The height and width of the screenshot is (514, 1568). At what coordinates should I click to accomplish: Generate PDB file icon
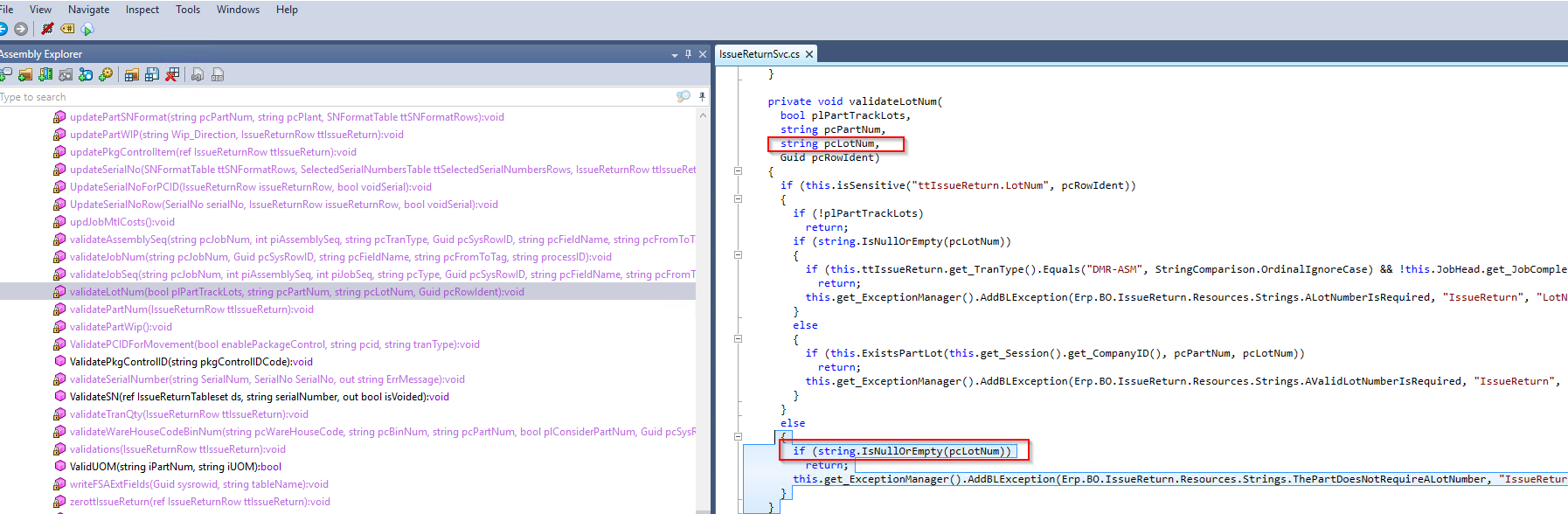[x=218, y=74]
